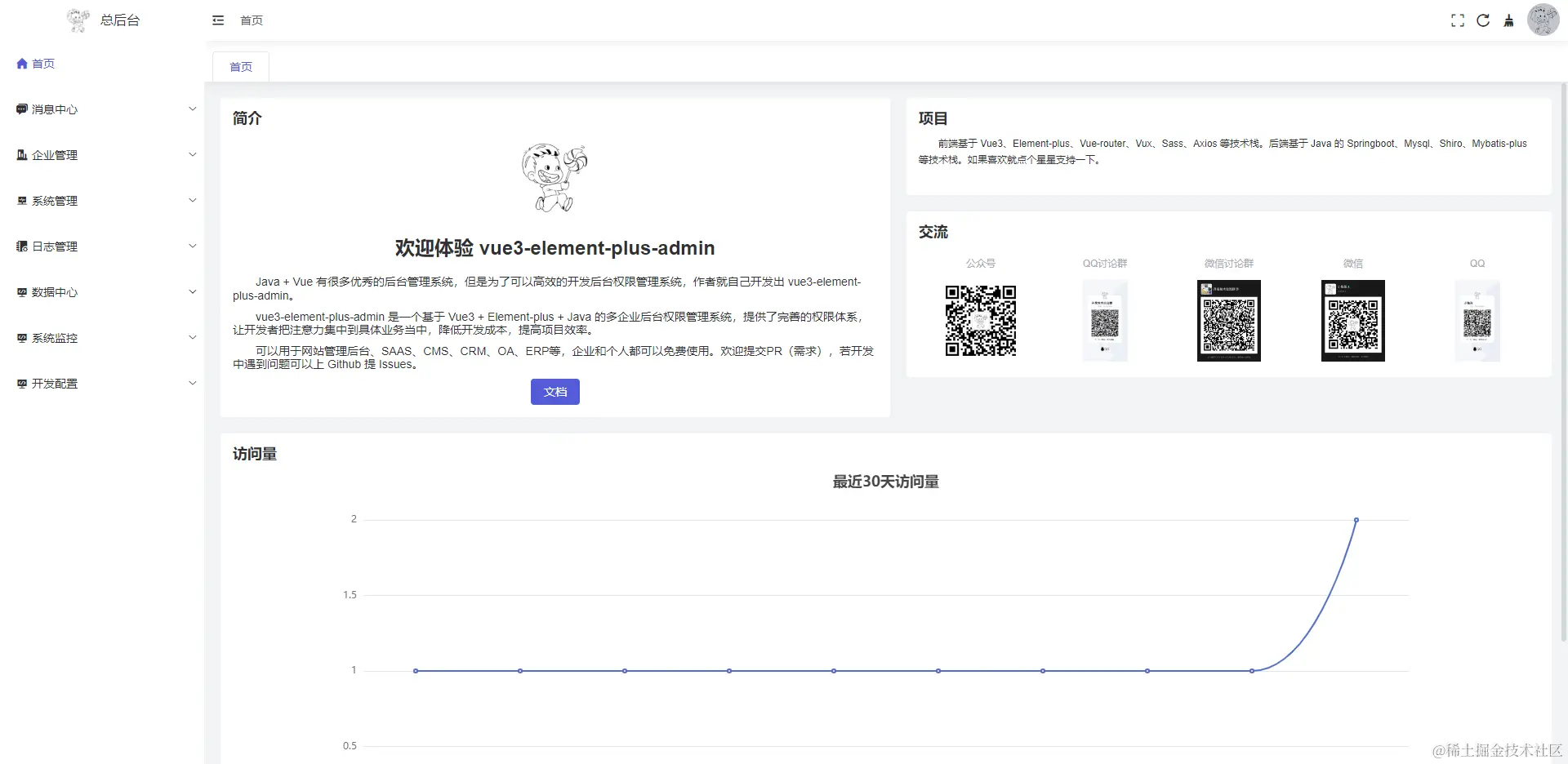Select 首页 in the sidebar menu
Screen dimensions: 1568x764
click(x=102, y=64)
